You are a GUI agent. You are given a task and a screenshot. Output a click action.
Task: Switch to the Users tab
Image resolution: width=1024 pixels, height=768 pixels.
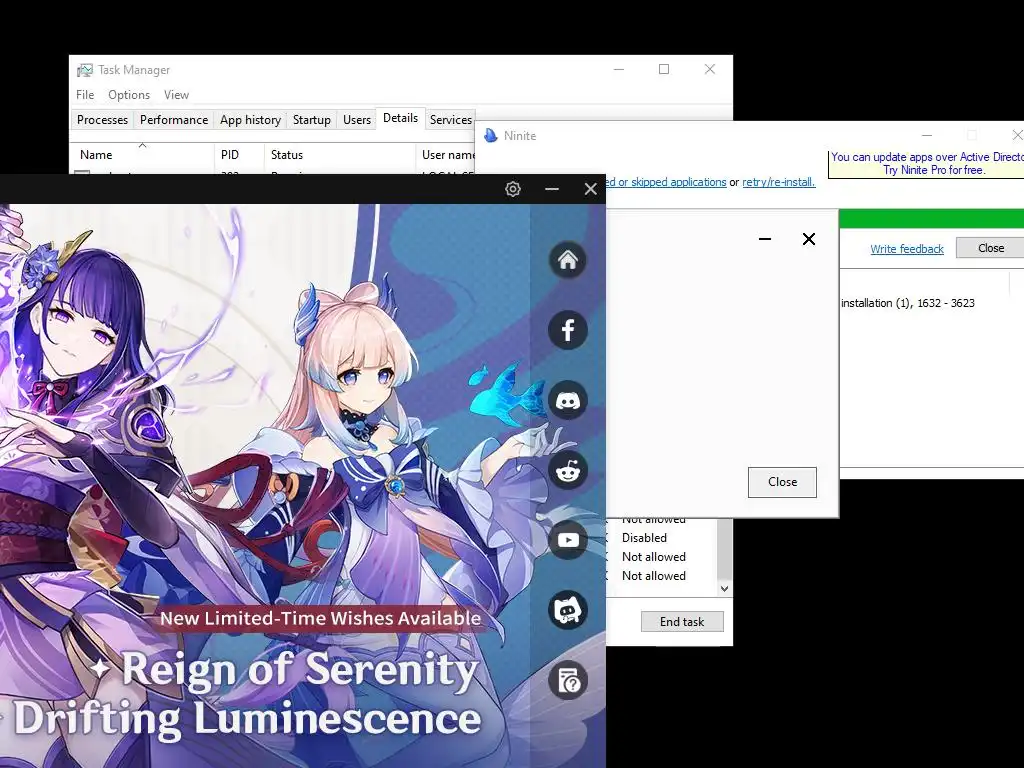(x=357, y=120)
